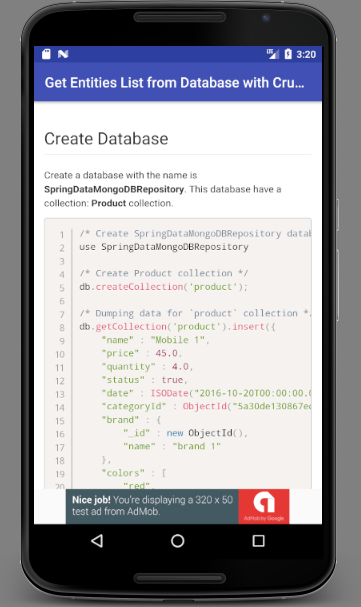Click line number 16 in code gutter
Image resolution: width=361 pixels, height=607 pixels.
[x=60, y=434]
